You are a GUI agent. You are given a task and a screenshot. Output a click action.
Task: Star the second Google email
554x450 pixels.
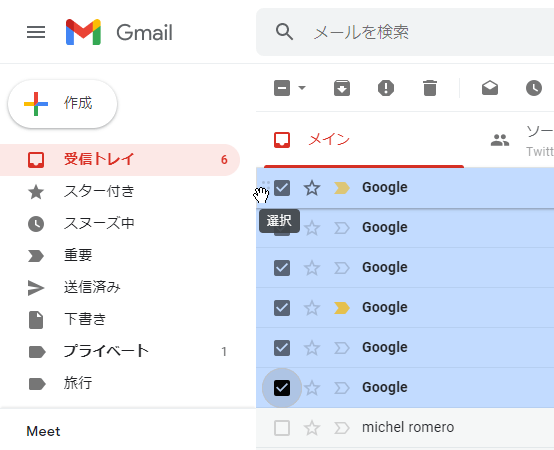coord(312,228)
